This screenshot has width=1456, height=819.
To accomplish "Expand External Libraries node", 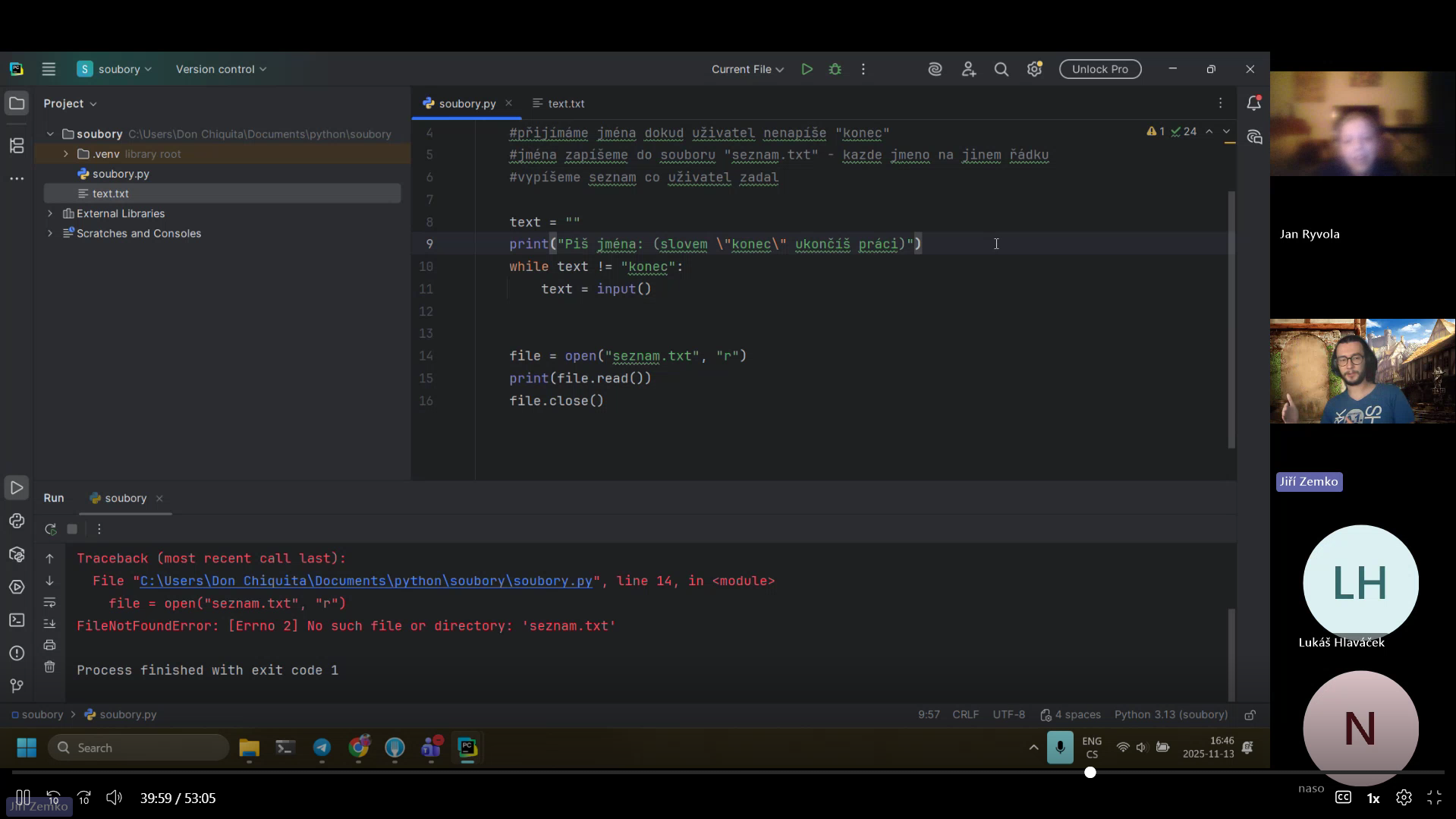I will pyautogui.click(x=50, y=214).
